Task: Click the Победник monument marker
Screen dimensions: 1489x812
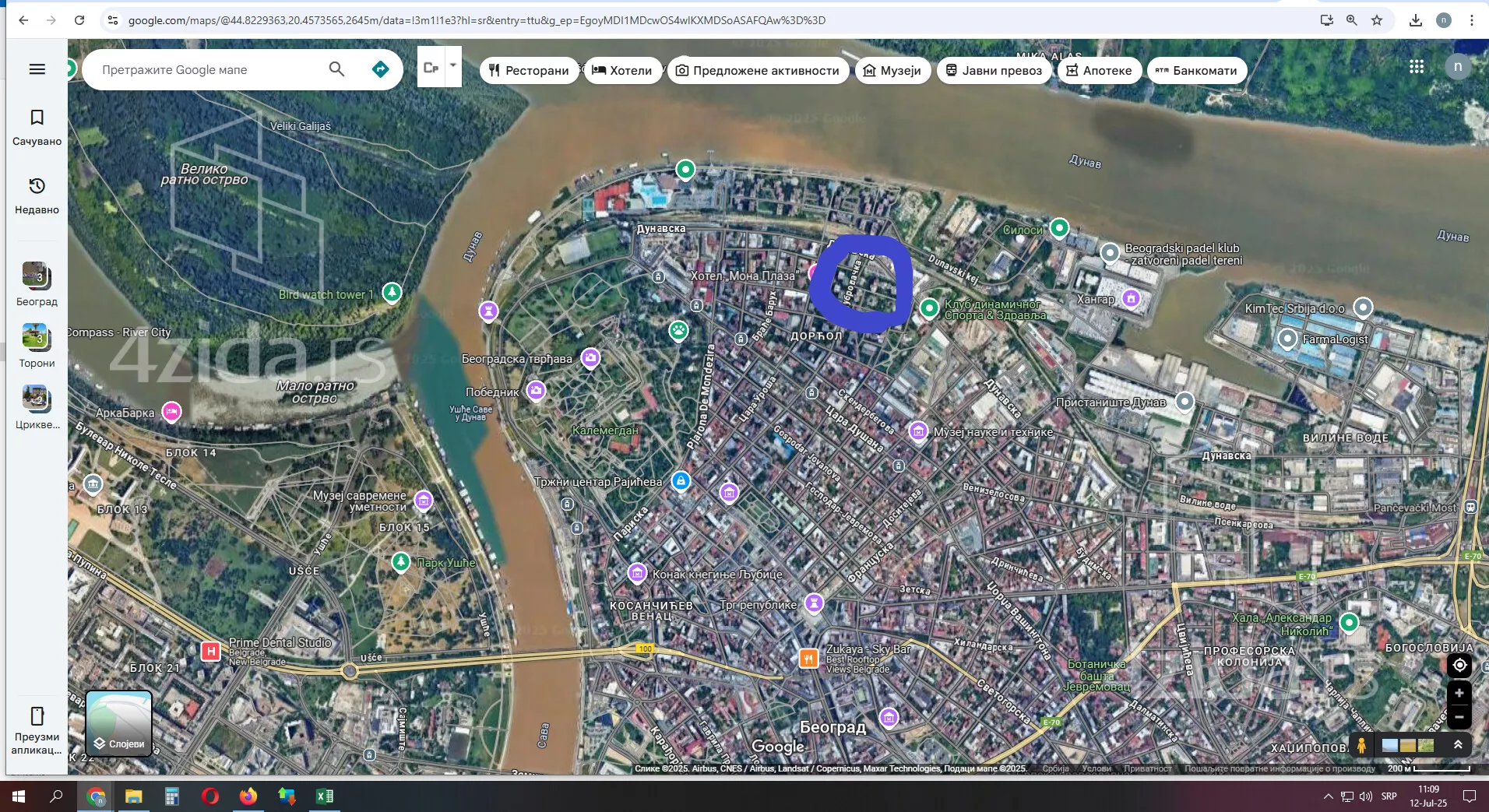Action: click(x=536, y=391)
